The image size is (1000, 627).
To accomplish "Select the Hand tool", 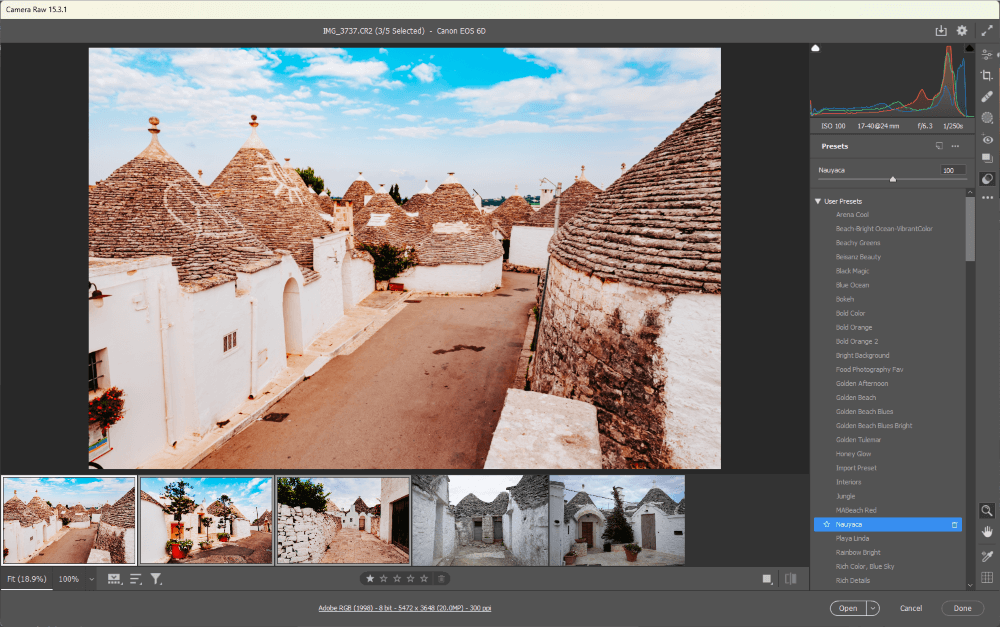I will pyautogui.click(x=987, y=531).
